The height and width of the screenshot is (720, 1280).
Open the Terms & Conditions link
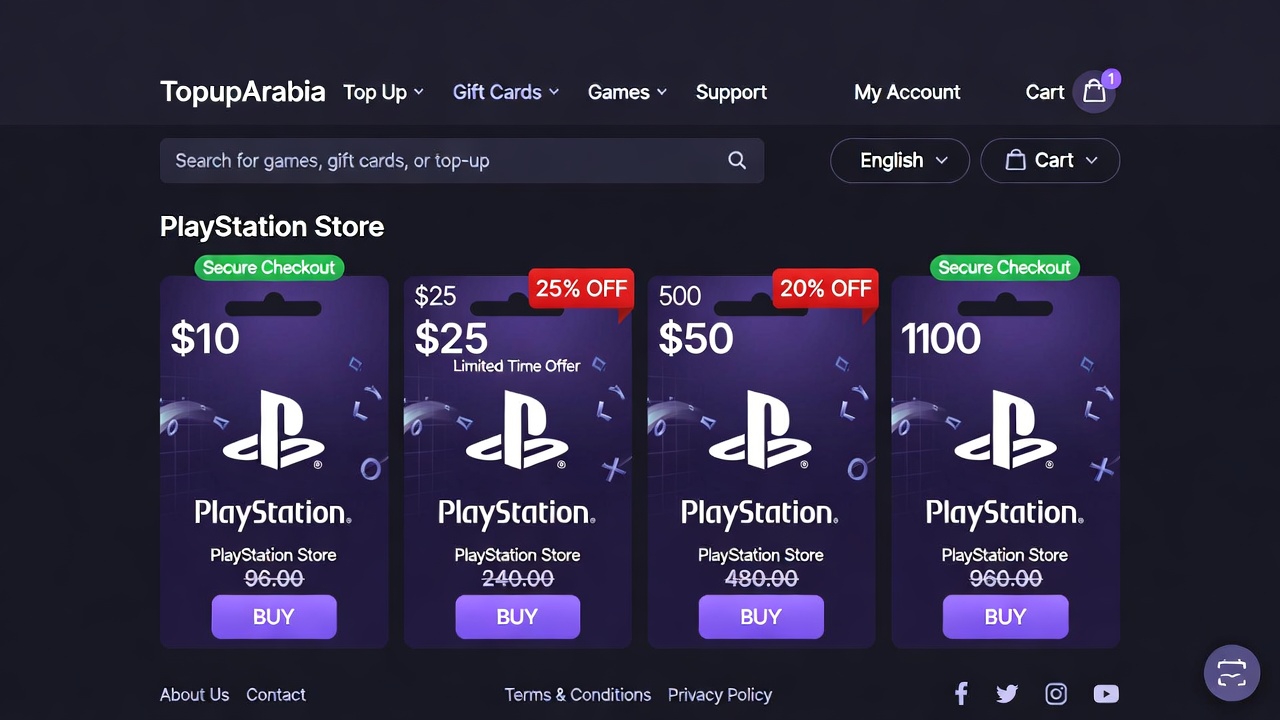(577, 694)
